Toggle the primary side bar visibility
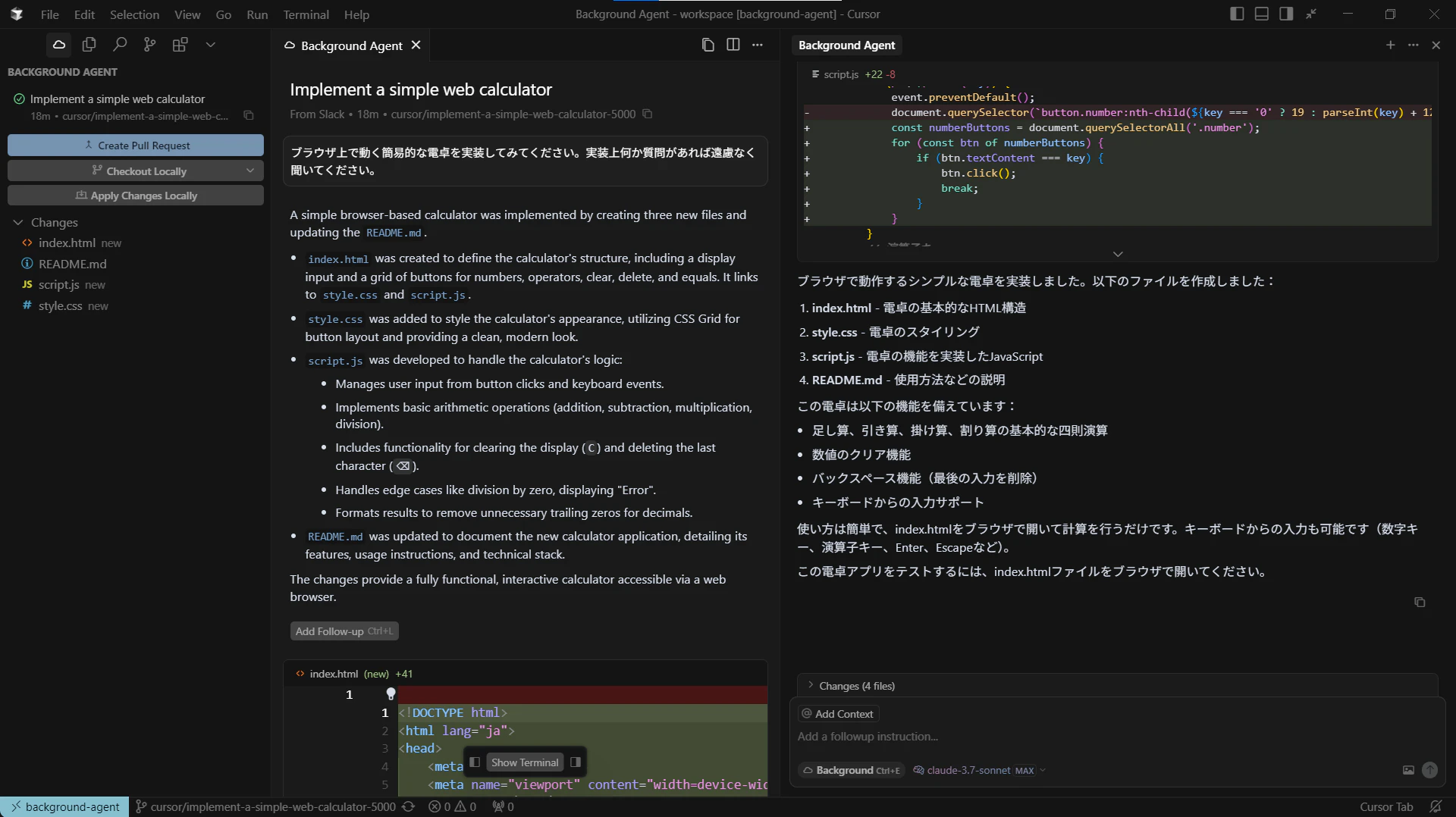The image size is (1456, 817). [x=1237, y=14]
